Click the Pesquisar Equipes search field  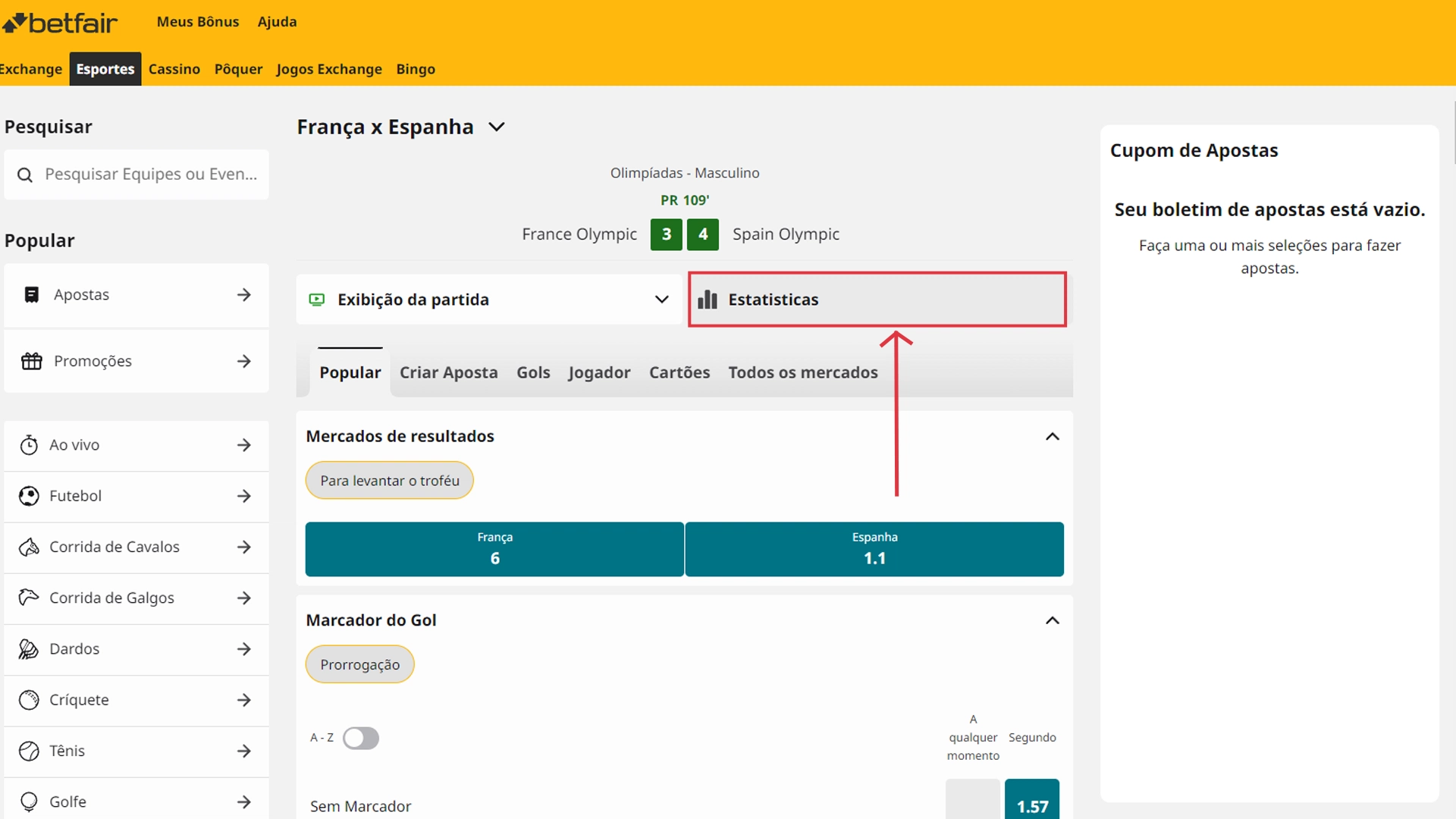[136, 174]
